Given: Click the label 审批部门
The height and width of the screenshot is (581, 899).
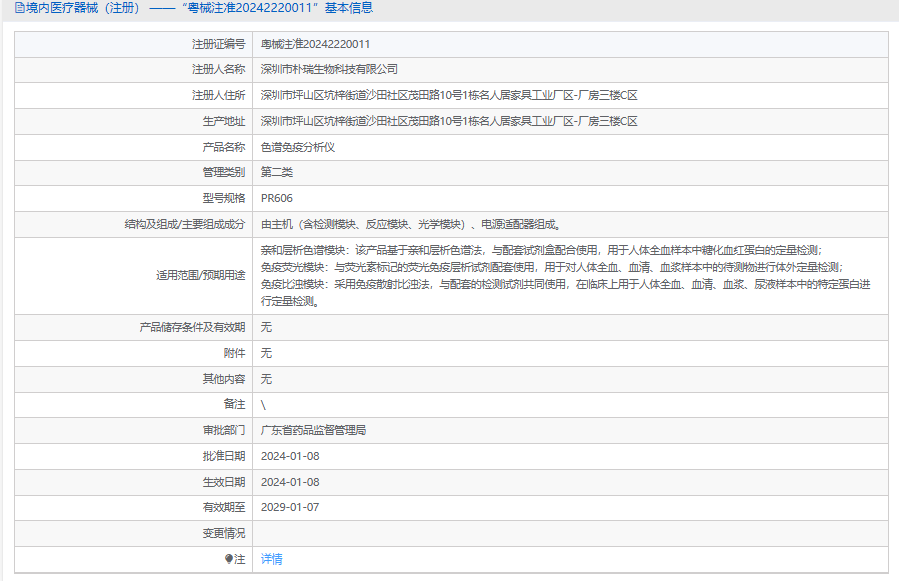Looking at the screenshot, I should (x=224, y=430).
